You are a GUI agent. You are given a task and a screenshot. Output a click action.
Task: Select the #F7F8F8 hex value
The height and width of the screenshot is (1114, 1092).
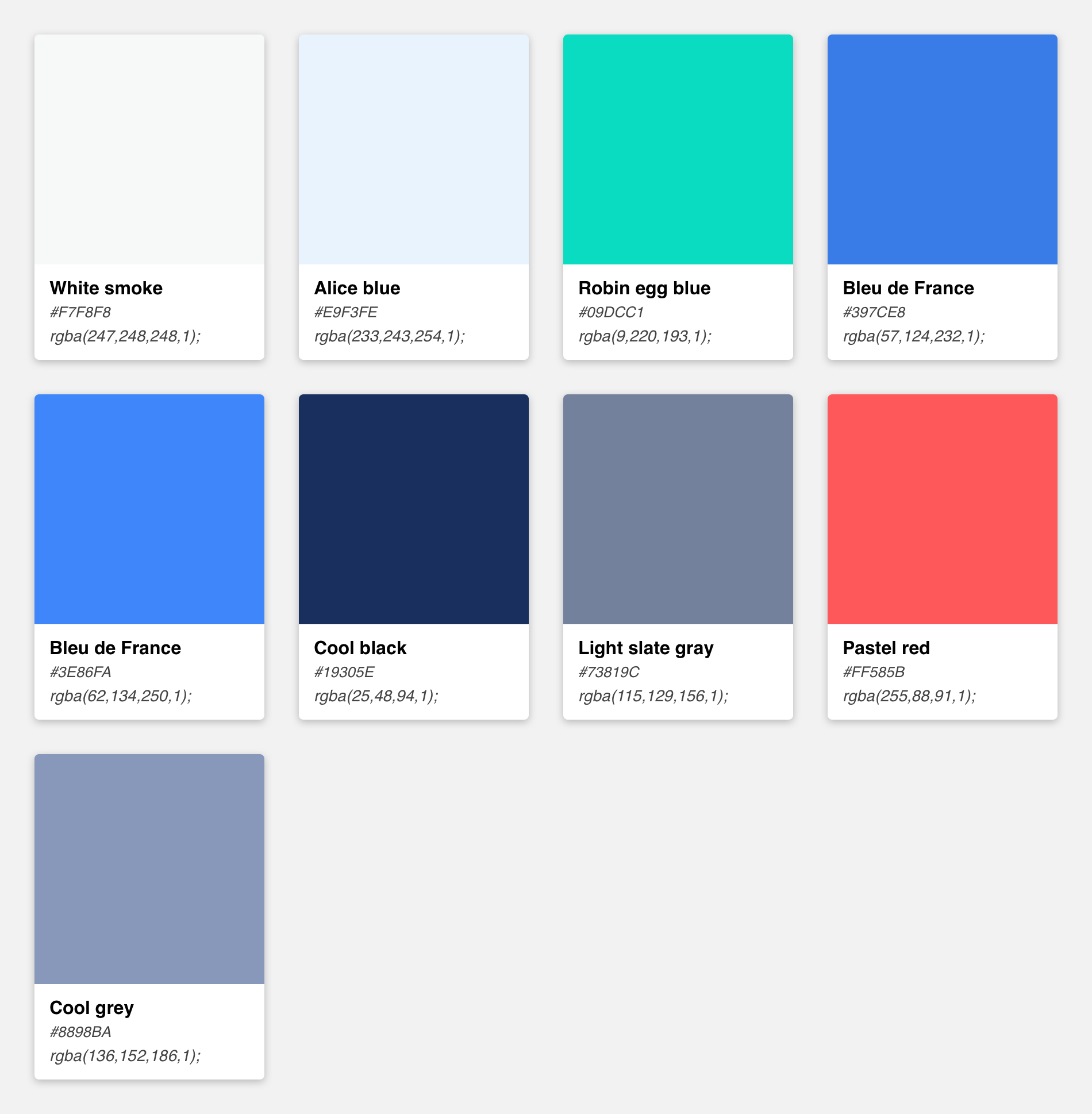(80, 313)
